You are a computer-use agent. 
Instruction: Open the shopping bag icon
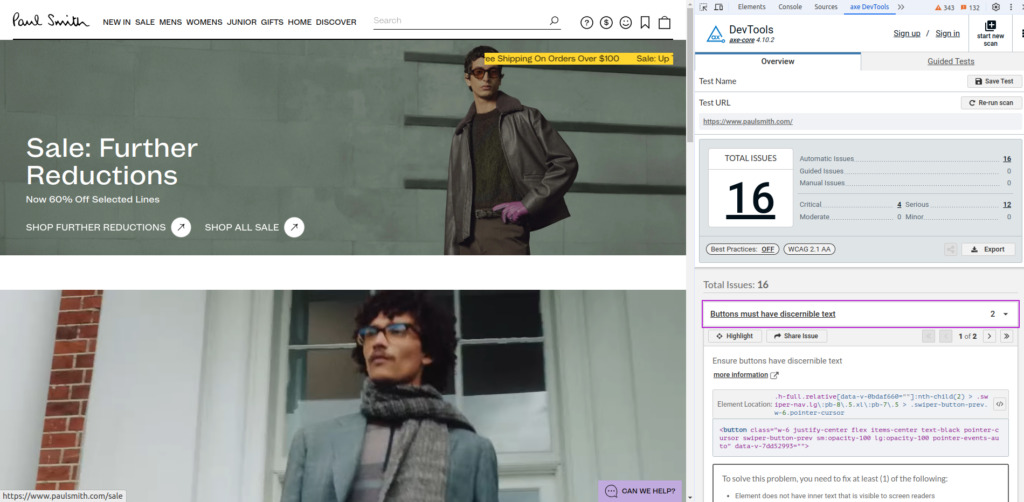(664, 23)
